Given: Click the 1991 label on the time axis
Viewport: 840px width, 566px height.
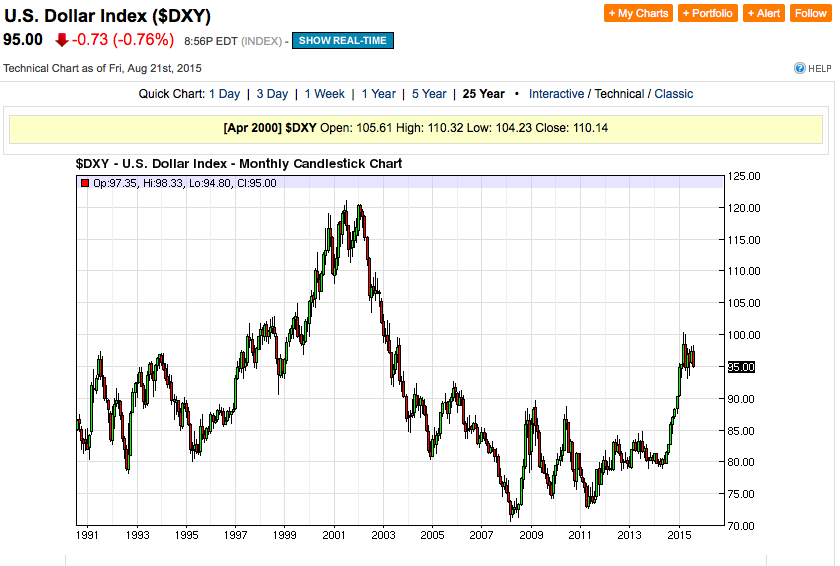Looking at the screenshot, I should coord(87,535).
